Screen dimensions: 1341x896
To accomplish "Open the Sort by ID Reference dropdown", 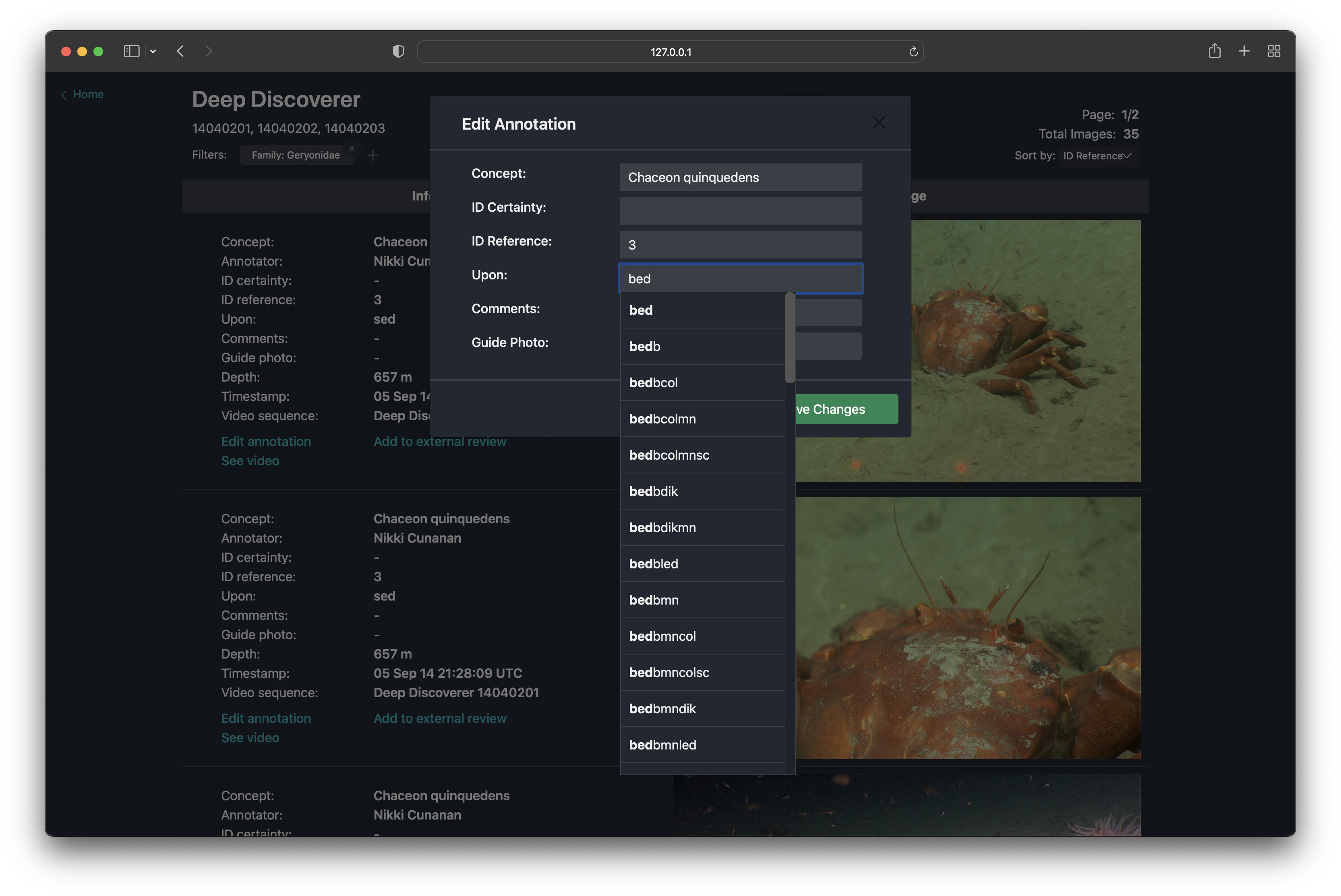I will (1097, 156).
